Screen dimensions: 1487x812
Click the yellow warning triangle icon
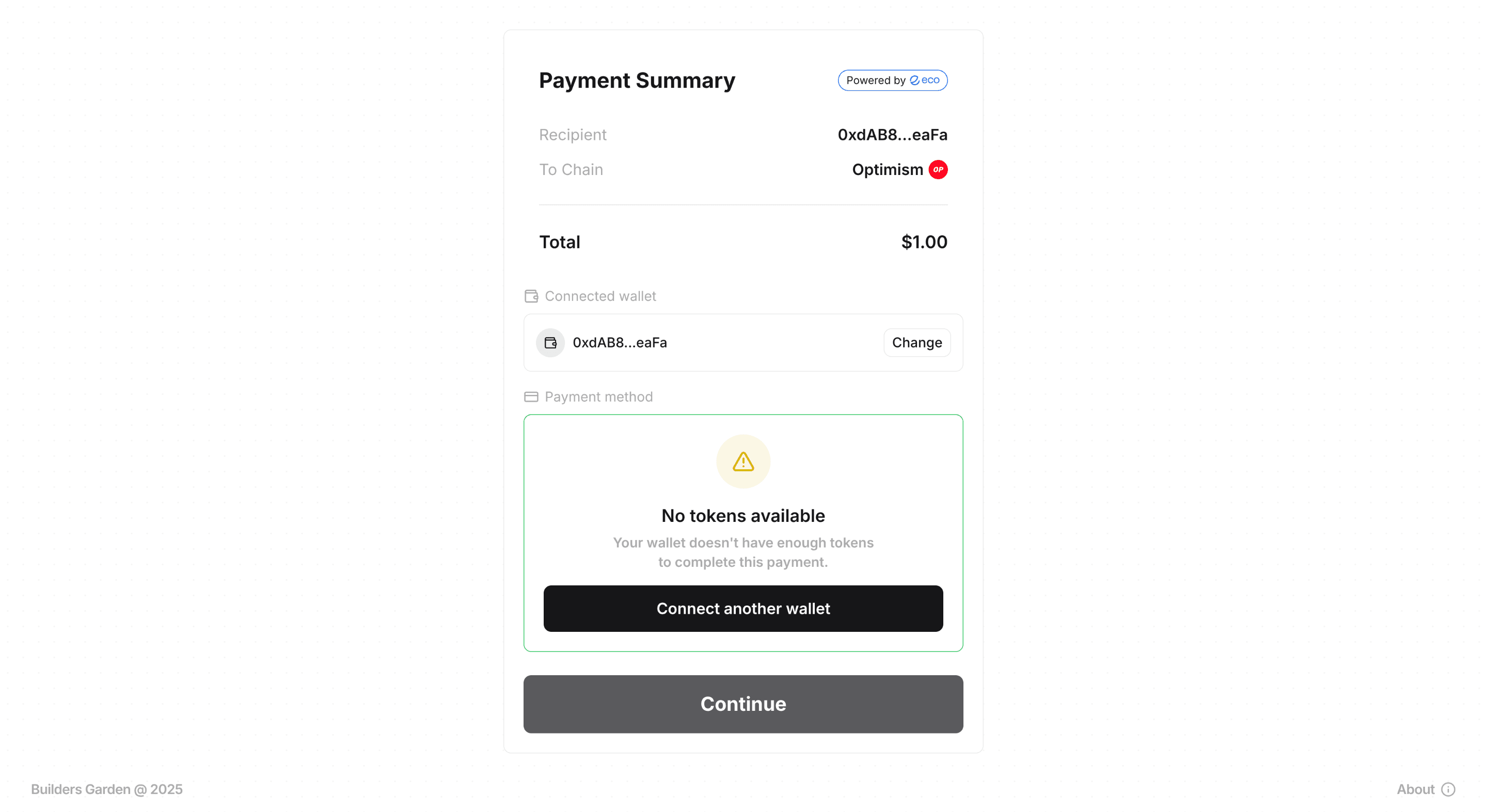743,461
